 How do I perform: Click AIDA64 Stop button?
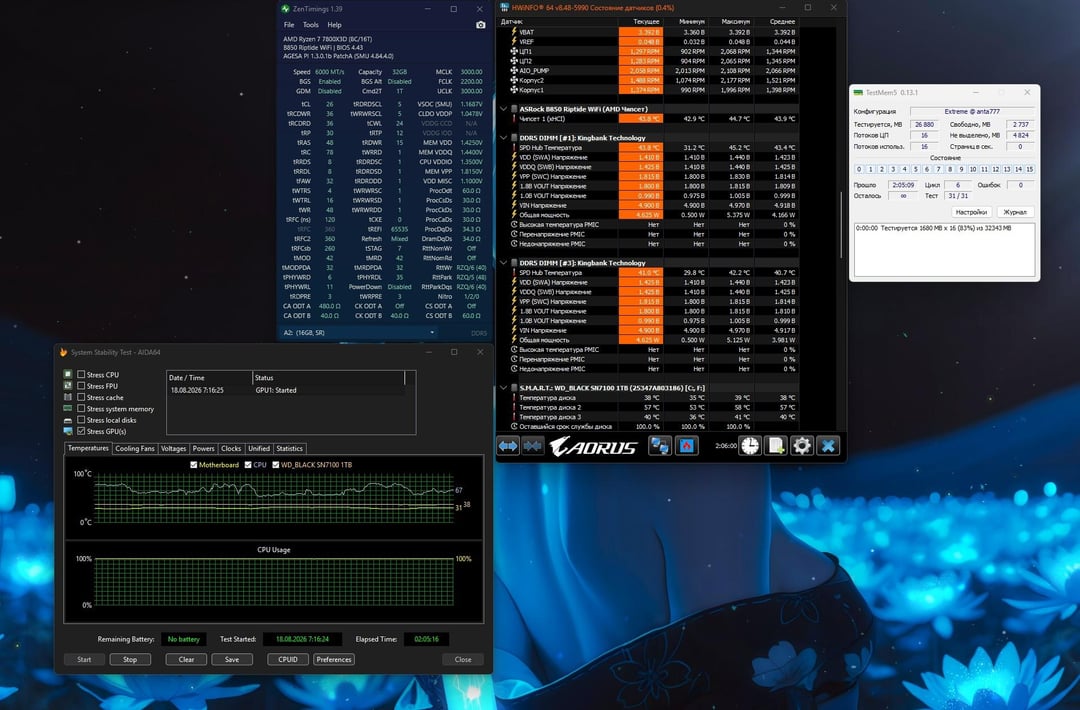130,659
